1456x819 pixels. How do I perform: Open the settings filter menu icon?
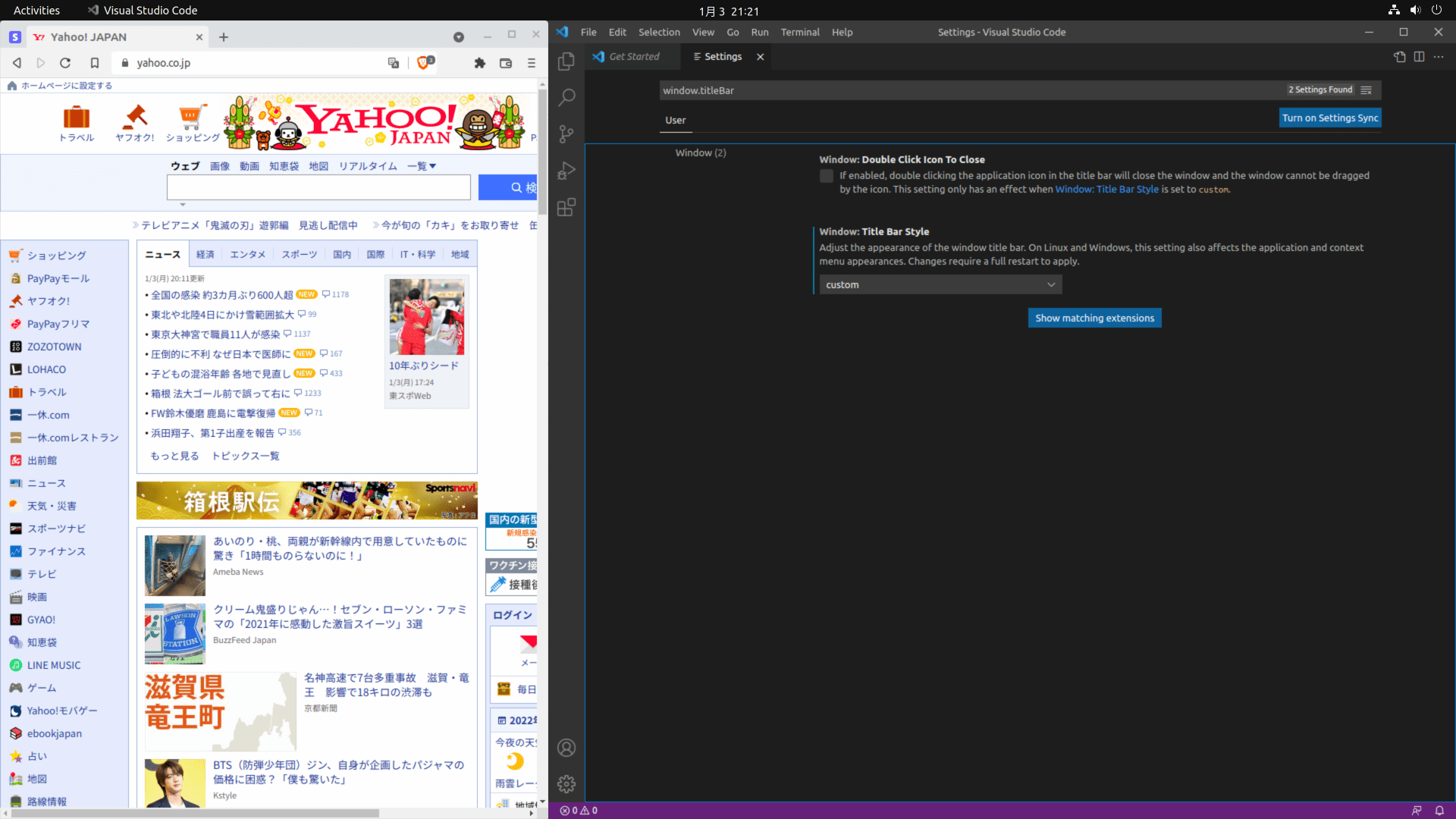pos(1367,90)
